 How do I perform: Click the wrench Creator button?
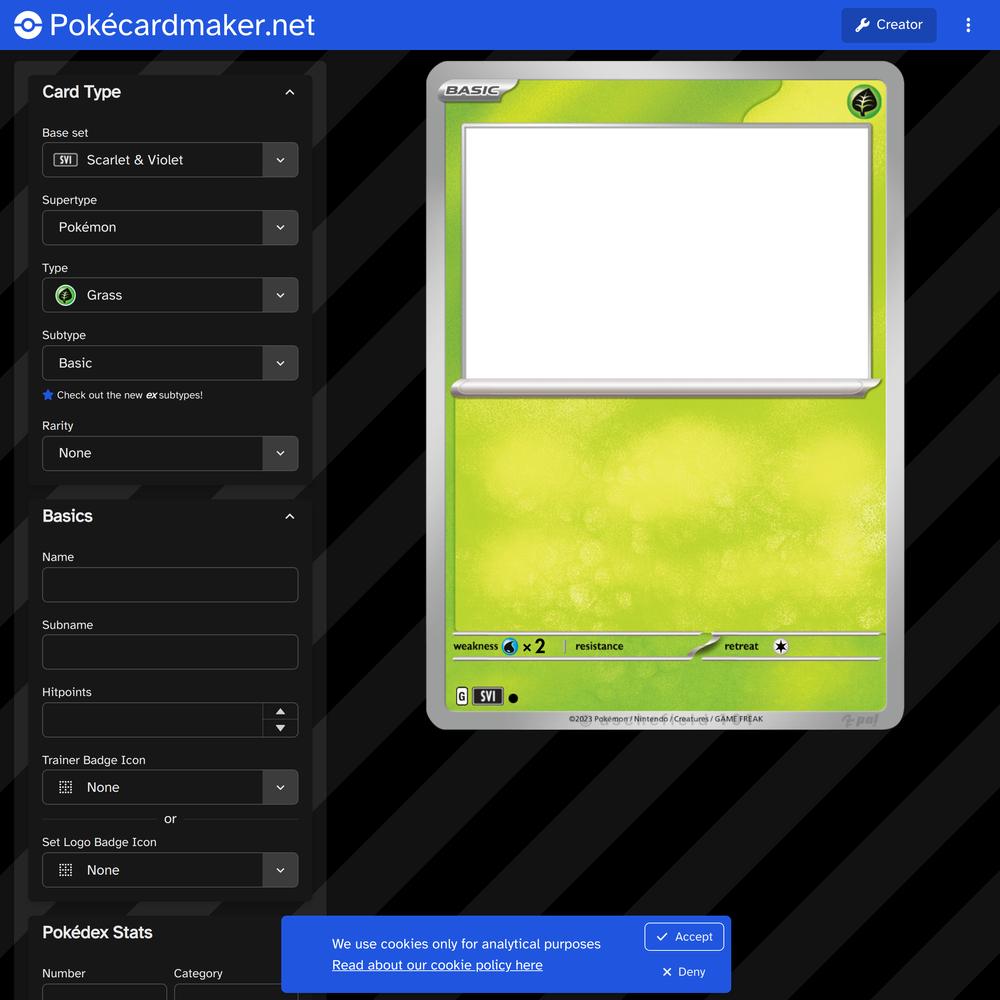[x=888, y=25]
